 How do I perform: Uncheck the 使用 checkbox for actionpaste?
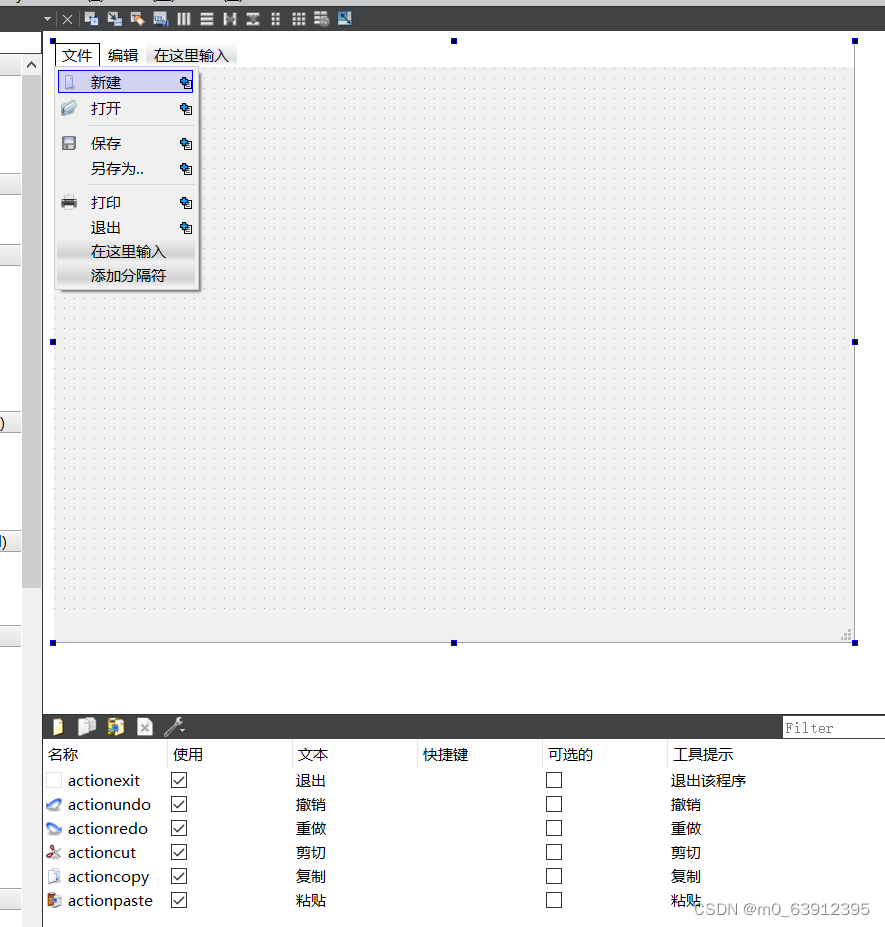(x=178, y=900)
